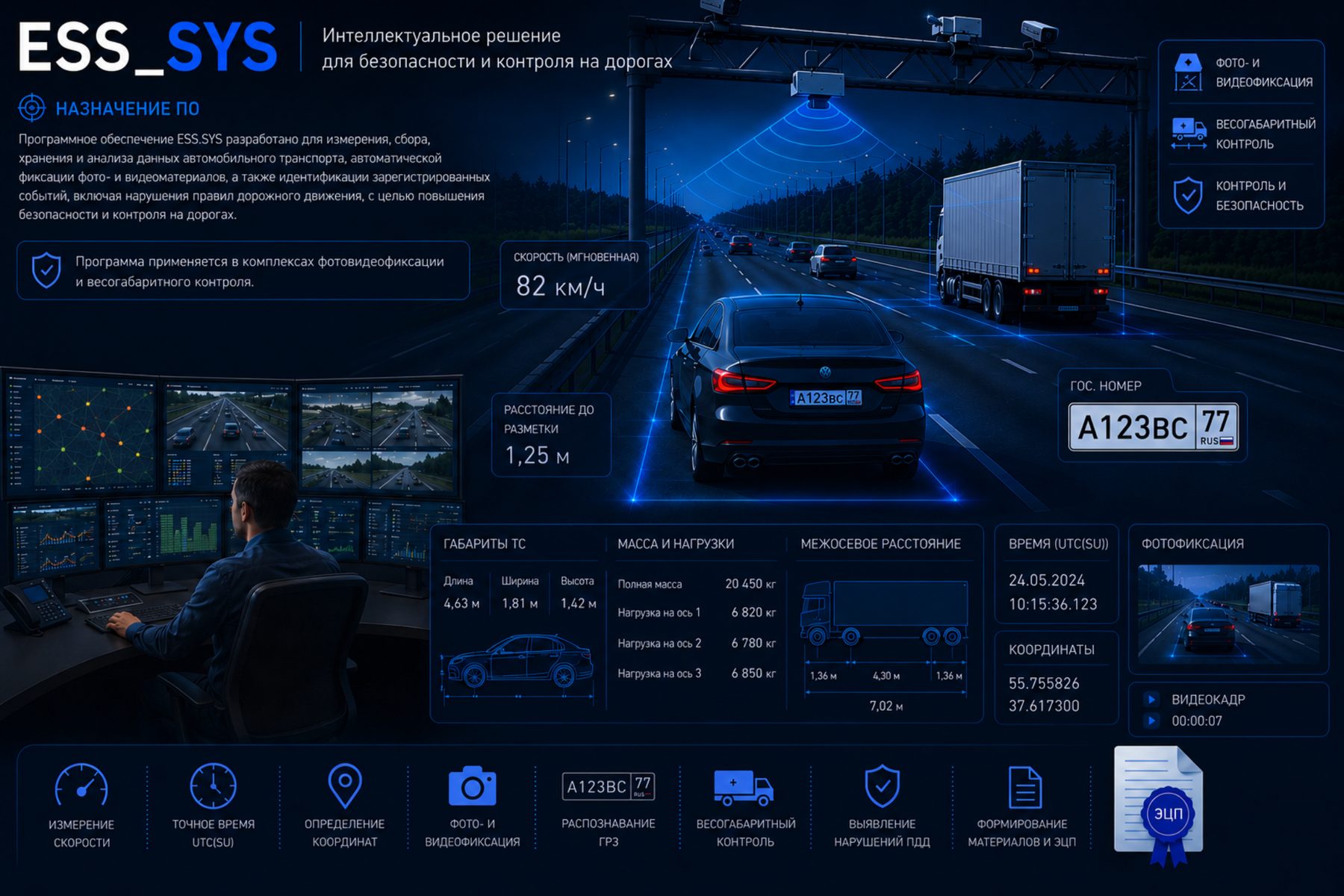Click the МАССА И НАГРУЗКИ heading

pyautogui.click(x=676, y=544)
